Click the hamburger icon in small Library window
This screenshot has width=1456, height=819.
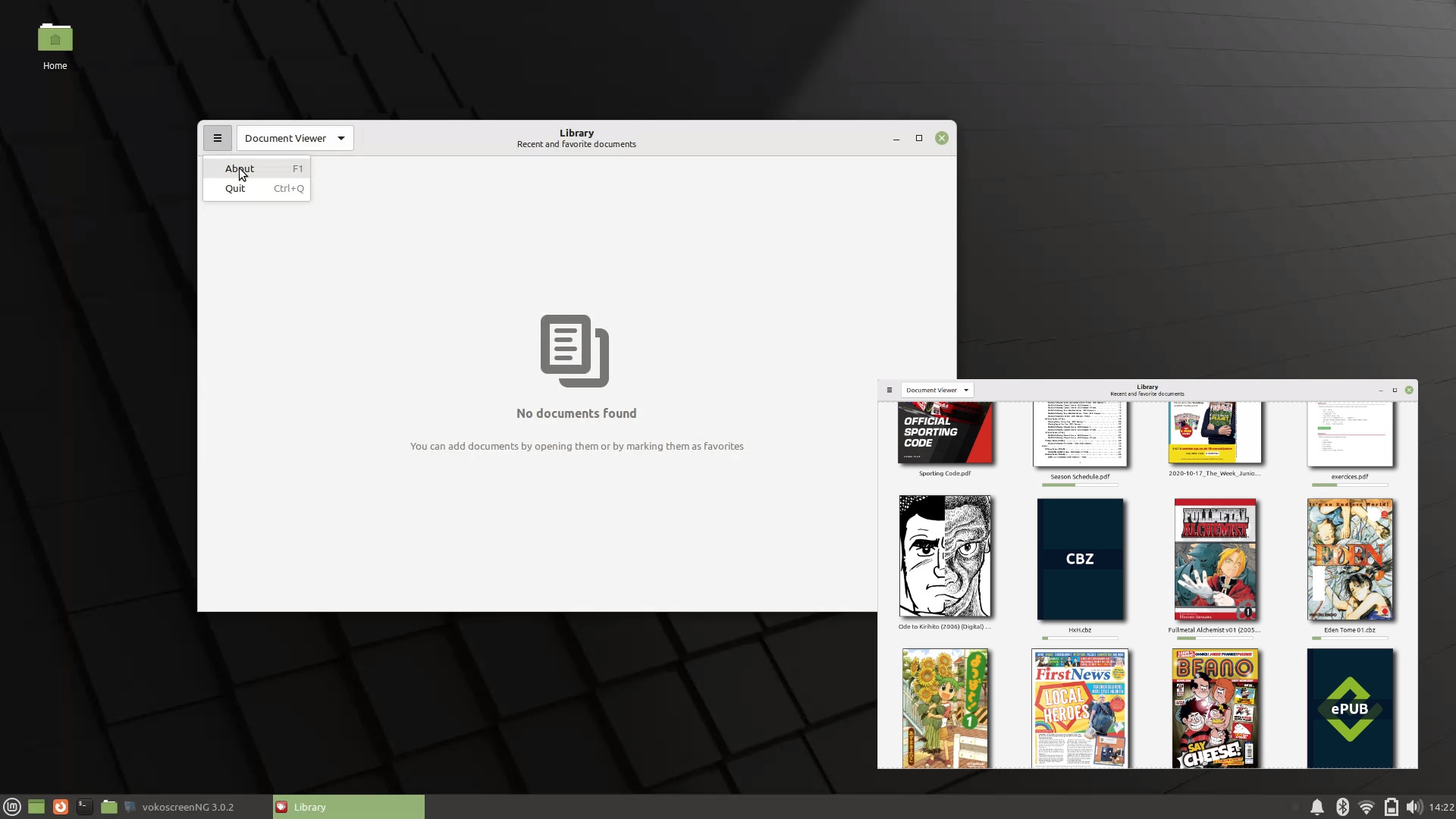tap(890, 390)
